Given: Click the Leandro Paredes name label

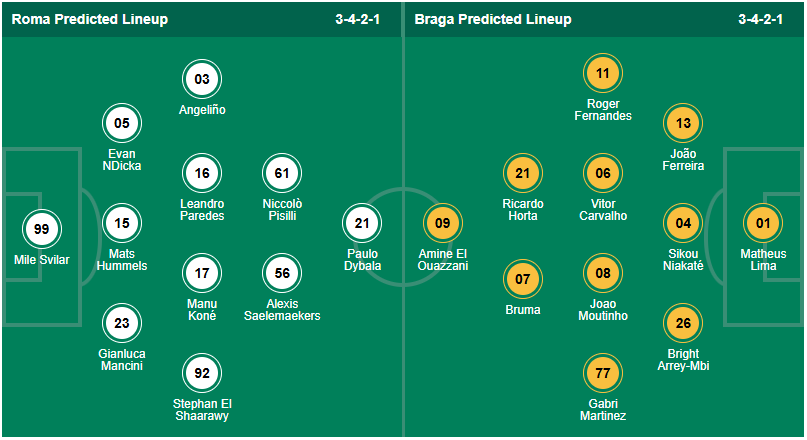Looking at the screenshot, I should (x=202, y=209).
